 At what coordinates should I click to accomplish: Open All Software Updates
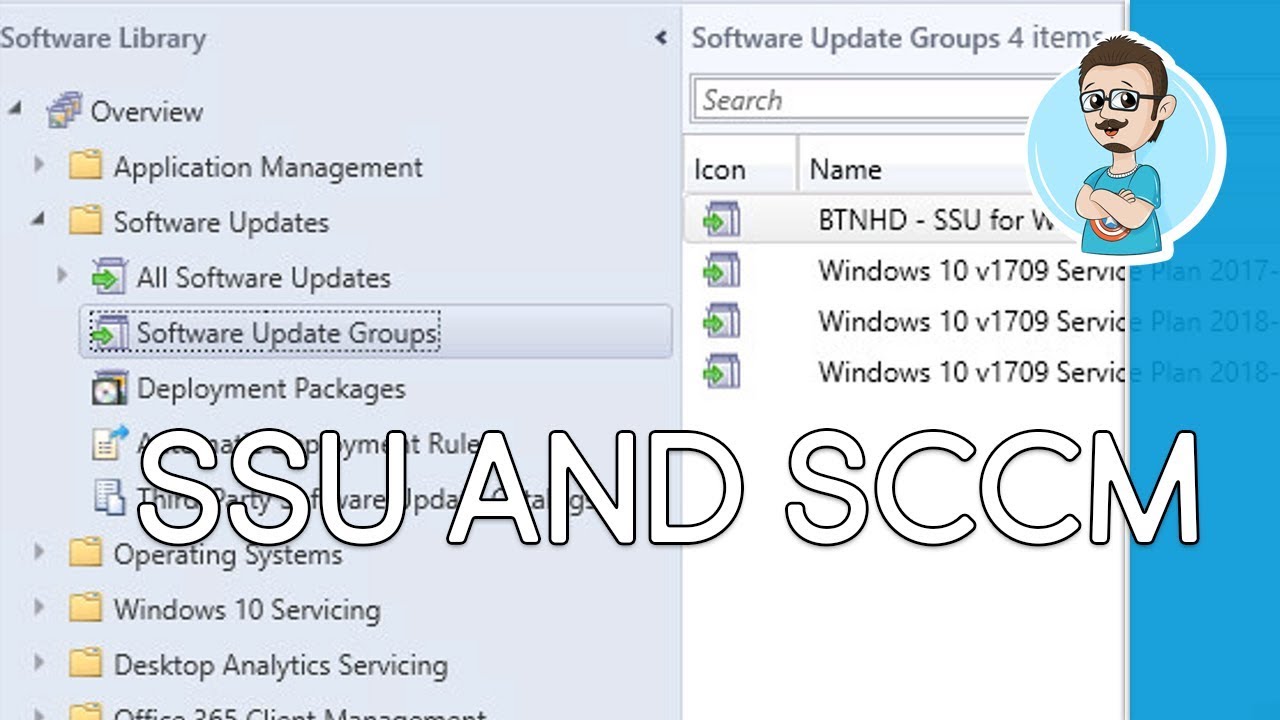click(263, 277)
